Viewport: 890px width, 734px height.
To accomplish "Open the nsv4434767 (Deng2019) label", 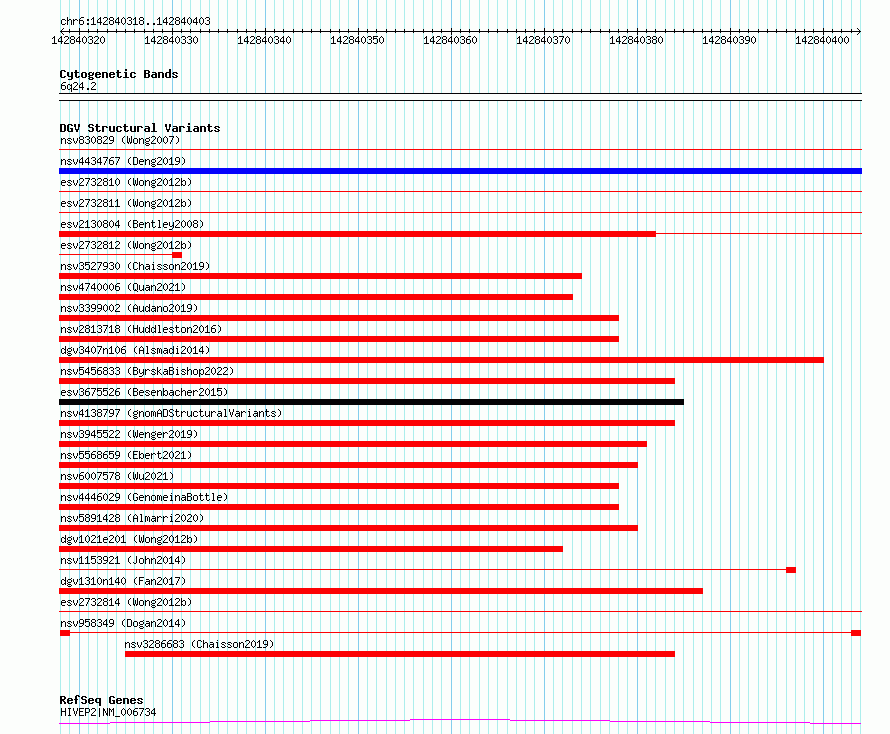I will coord(123,161).
